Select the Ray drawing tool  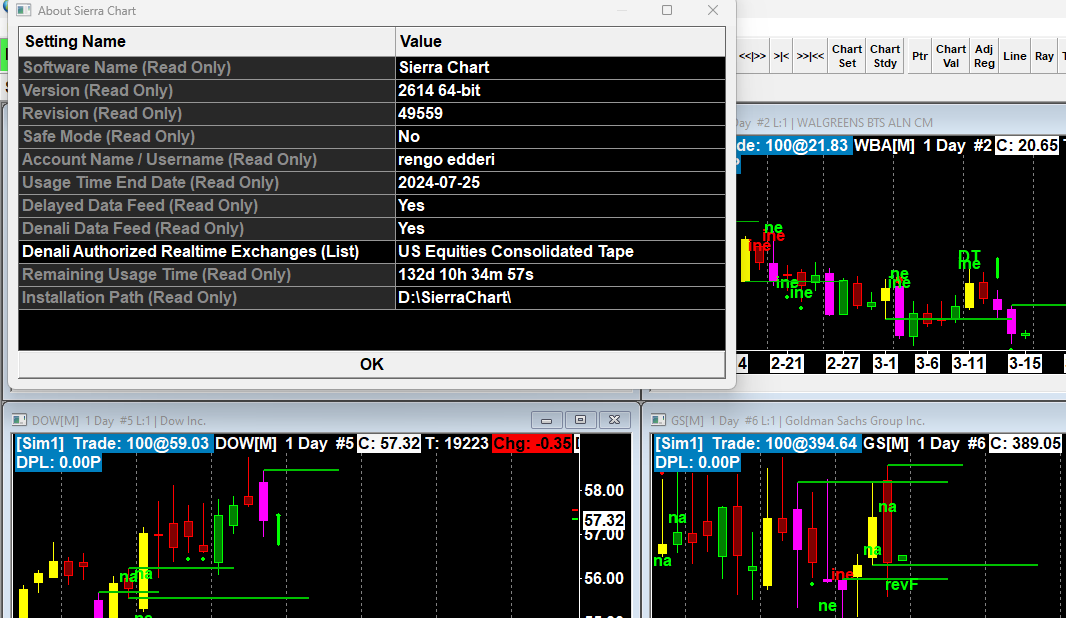pyautogui.click(x=1044, y=56)
